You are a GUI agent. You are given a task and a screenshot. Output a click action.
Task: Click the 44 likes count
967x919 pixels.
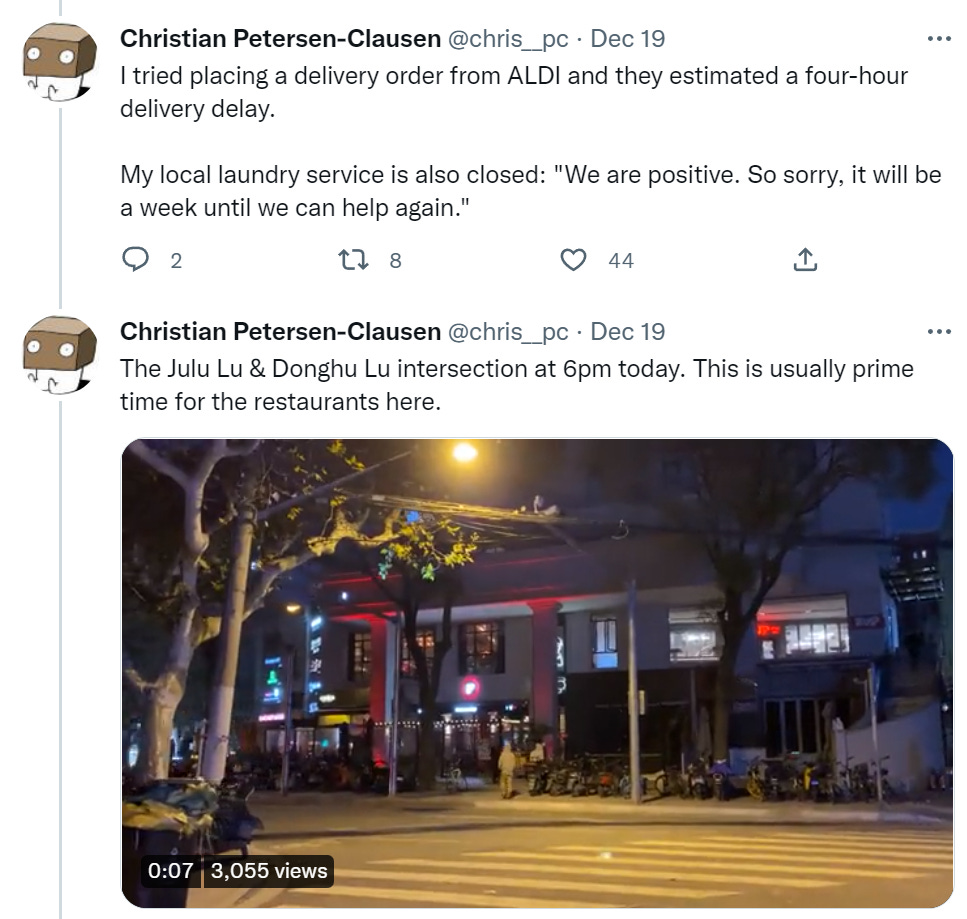click(x=621, y=261)
